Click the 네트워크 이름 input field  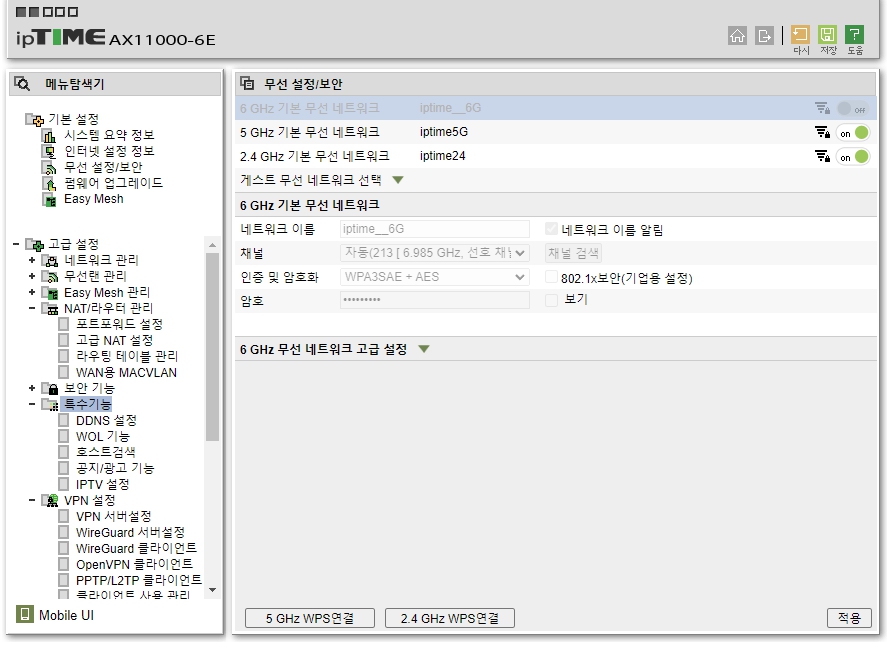click(x=435, y=229)
